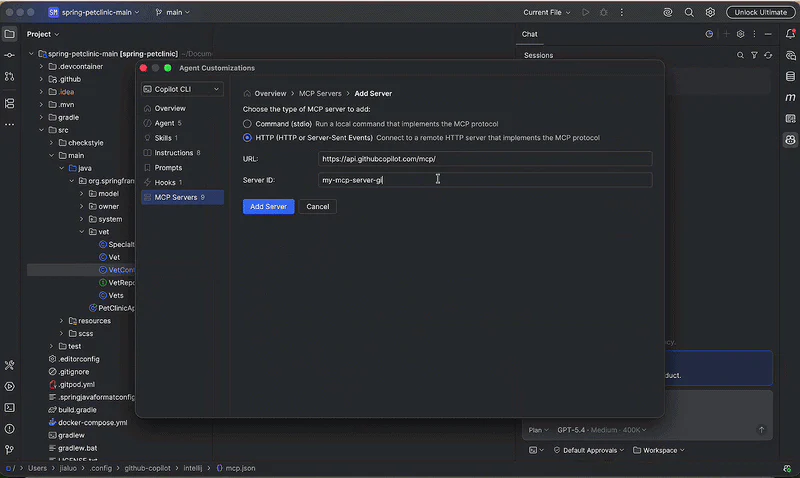Open the Overview section in sidebar
Image resolution: width=800 pixels, height=478 pixels.
pyautogui.click(x=182, y=109)
